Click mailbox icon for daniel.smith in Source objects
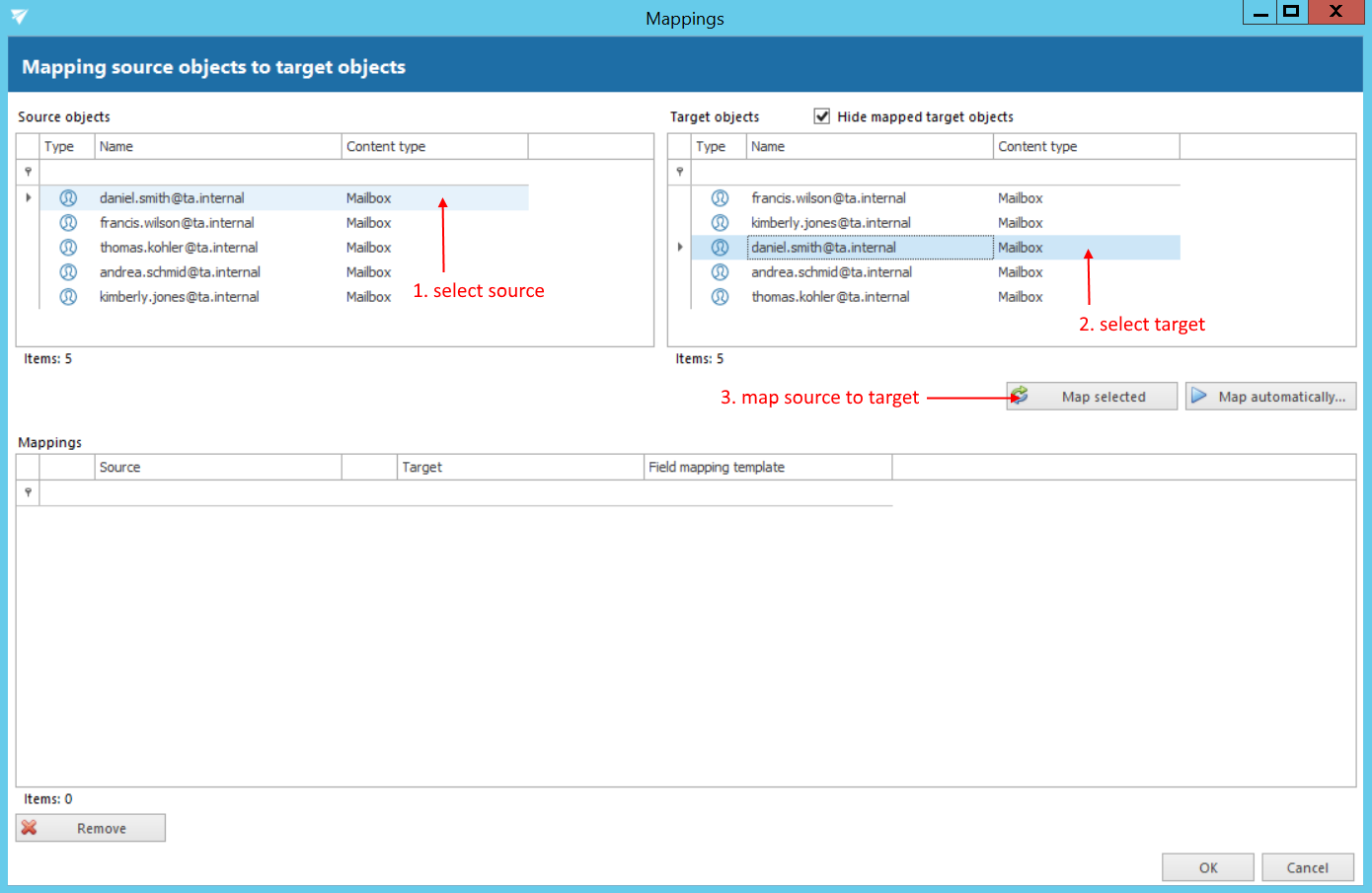Image resolution: width=1372 pixels, height=893 pixels. (x=68, y=198)
